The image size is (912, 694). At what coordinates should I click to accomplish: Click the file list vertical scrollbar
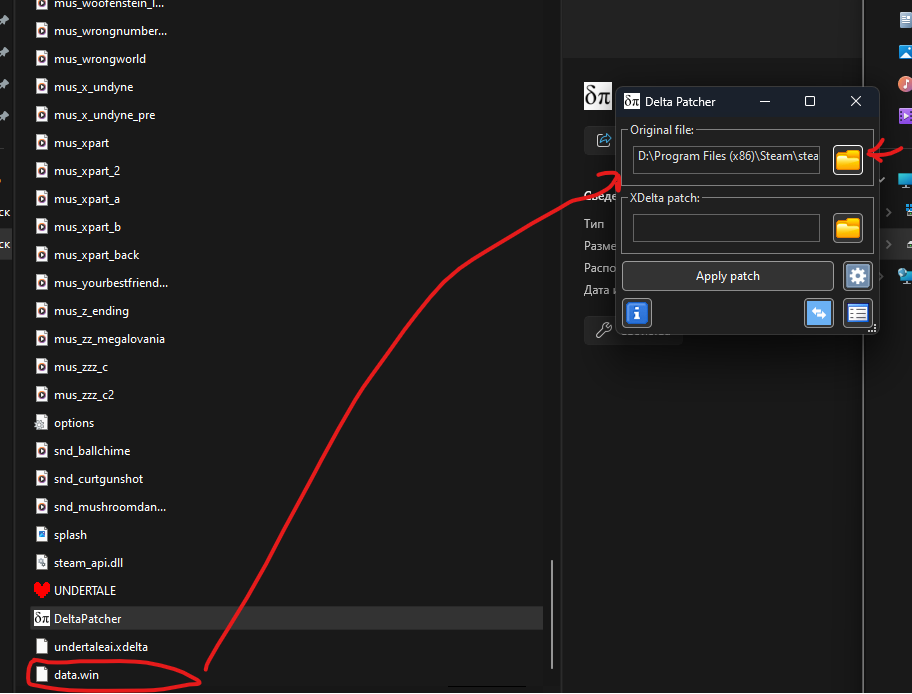click(551, 614)
